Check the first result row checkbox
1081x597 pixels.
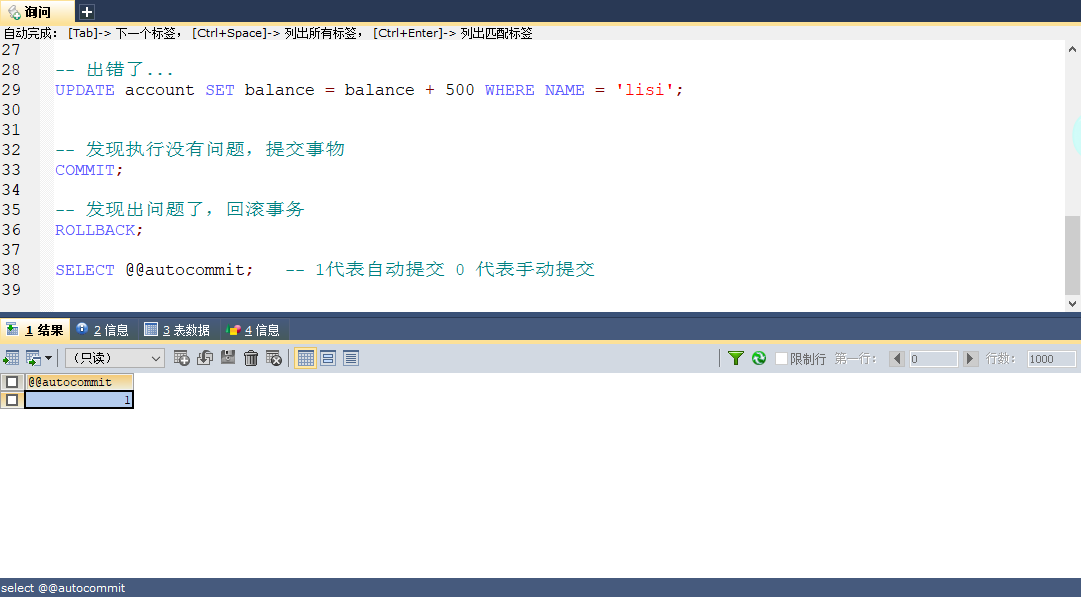[x=12, y=400]
